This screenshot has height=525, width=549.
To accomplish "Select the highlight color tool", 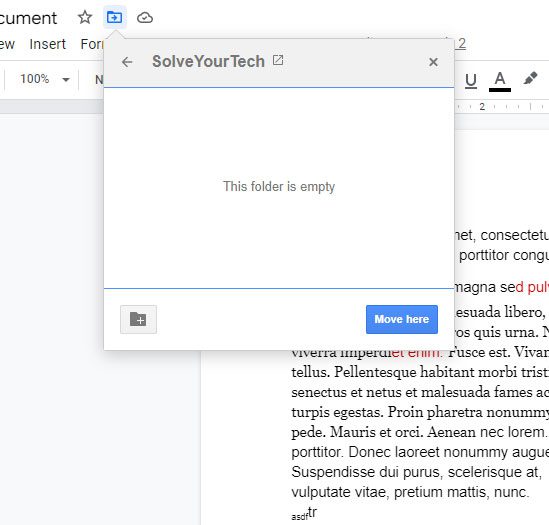I will point(530,78).
